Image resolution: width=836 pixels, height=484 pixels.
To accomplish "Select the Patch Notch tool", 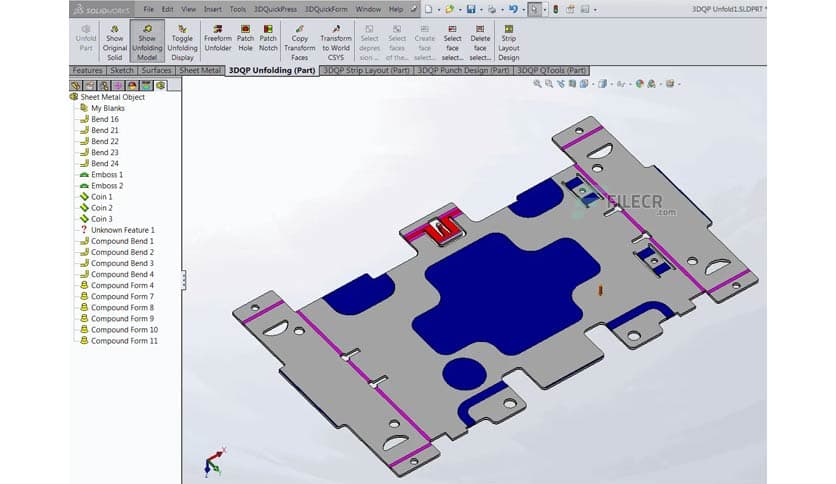I will pyautogui.click(x=268, y=38).
